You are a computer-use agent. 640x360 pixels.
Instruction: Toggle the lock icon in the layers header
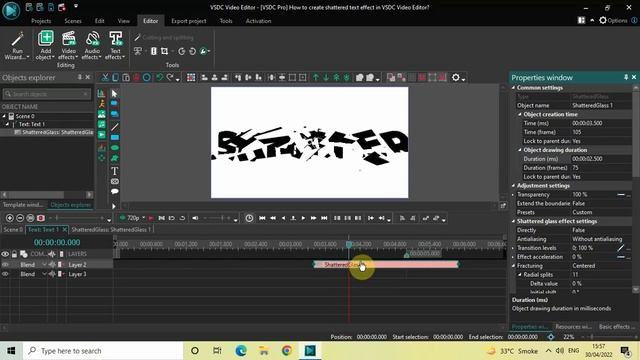14,254
